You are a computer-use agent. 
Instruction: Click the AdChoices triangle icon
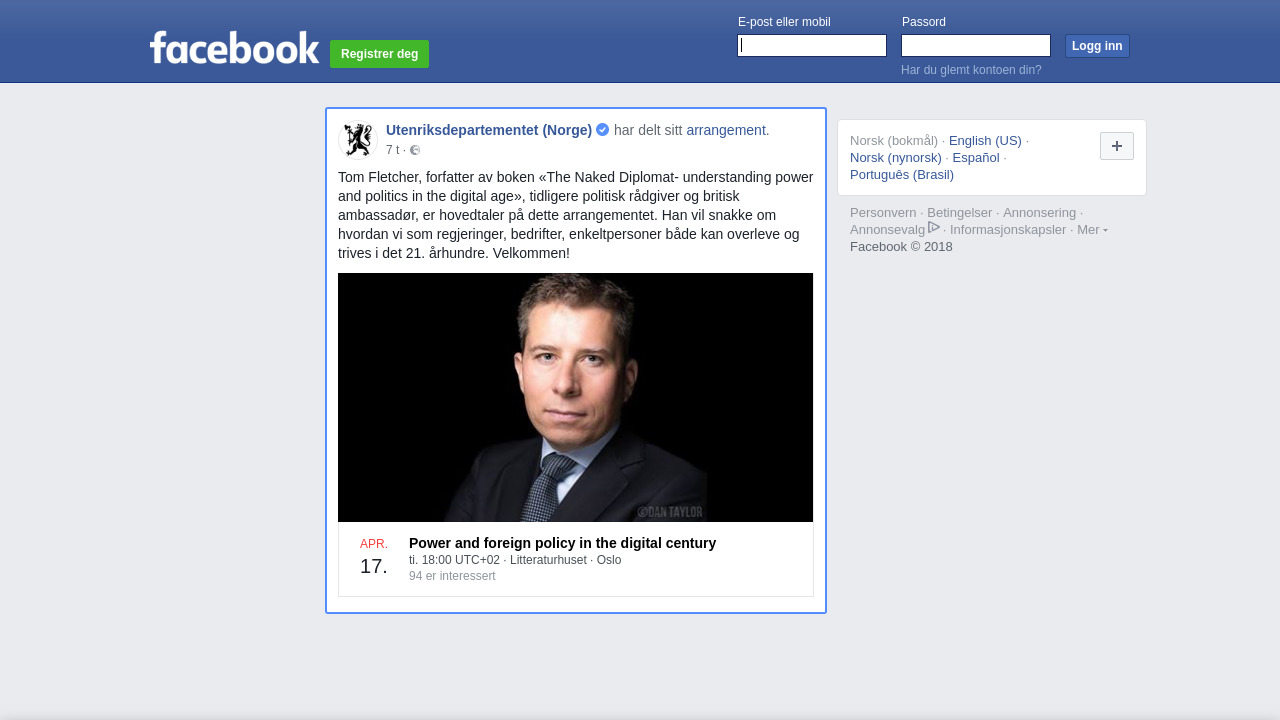[934, 228]
